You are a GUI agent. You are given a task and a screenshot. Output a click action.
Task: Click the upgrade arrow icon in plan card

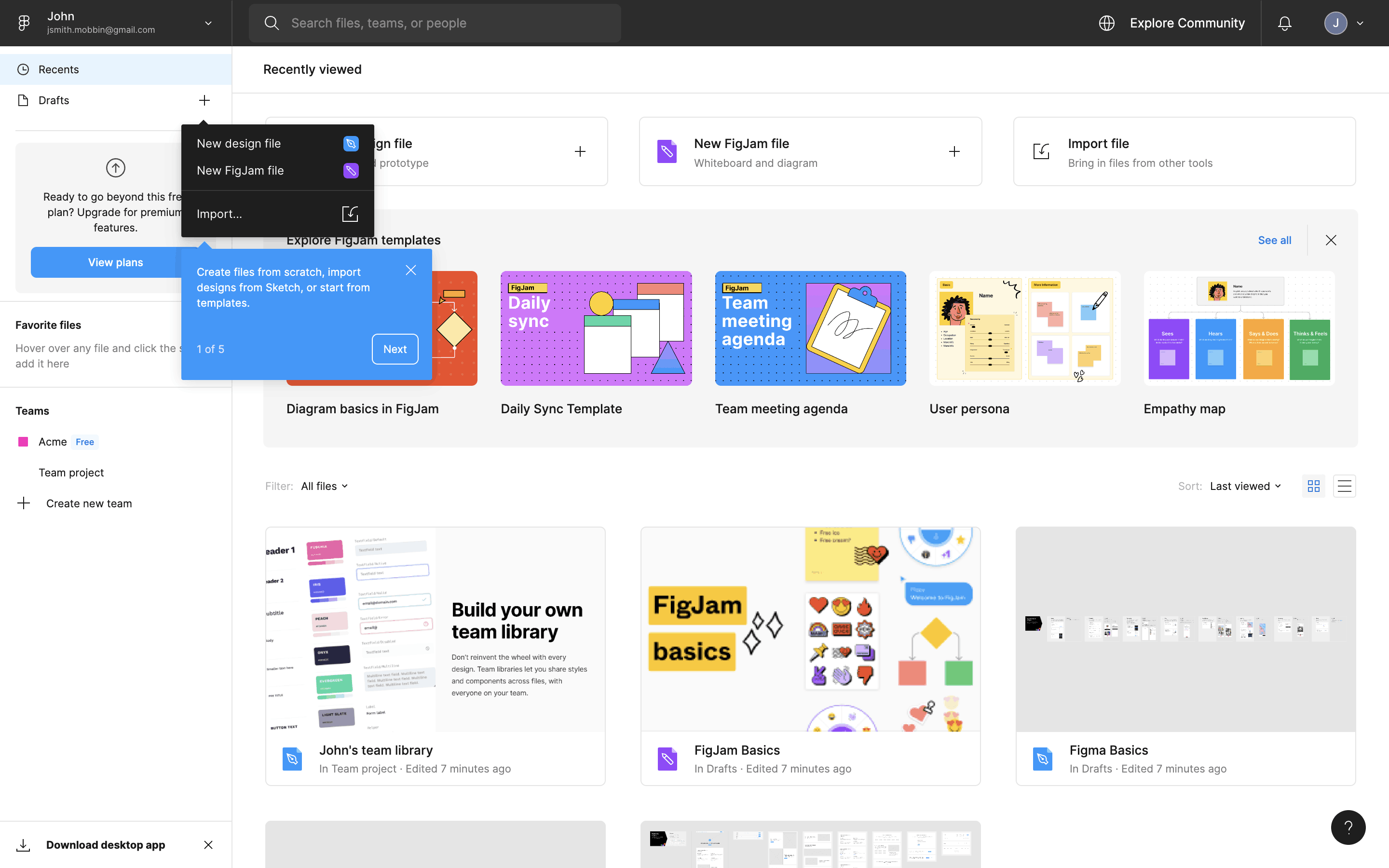(x=115, y=168)
